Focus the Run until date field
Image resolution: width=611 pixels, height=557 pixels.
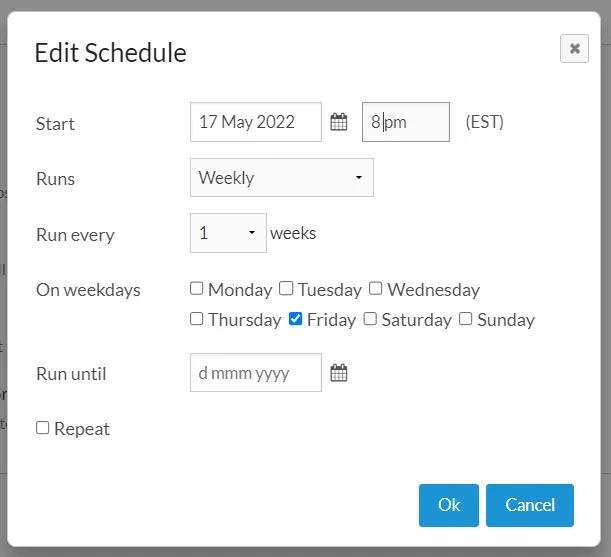point(256,373)
